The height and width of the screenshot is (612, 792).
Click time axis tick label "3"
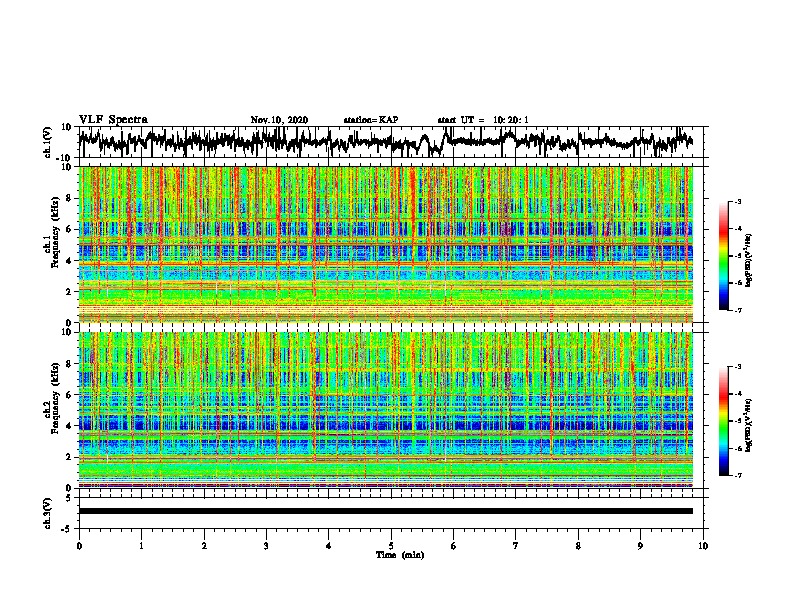point(266,546)
